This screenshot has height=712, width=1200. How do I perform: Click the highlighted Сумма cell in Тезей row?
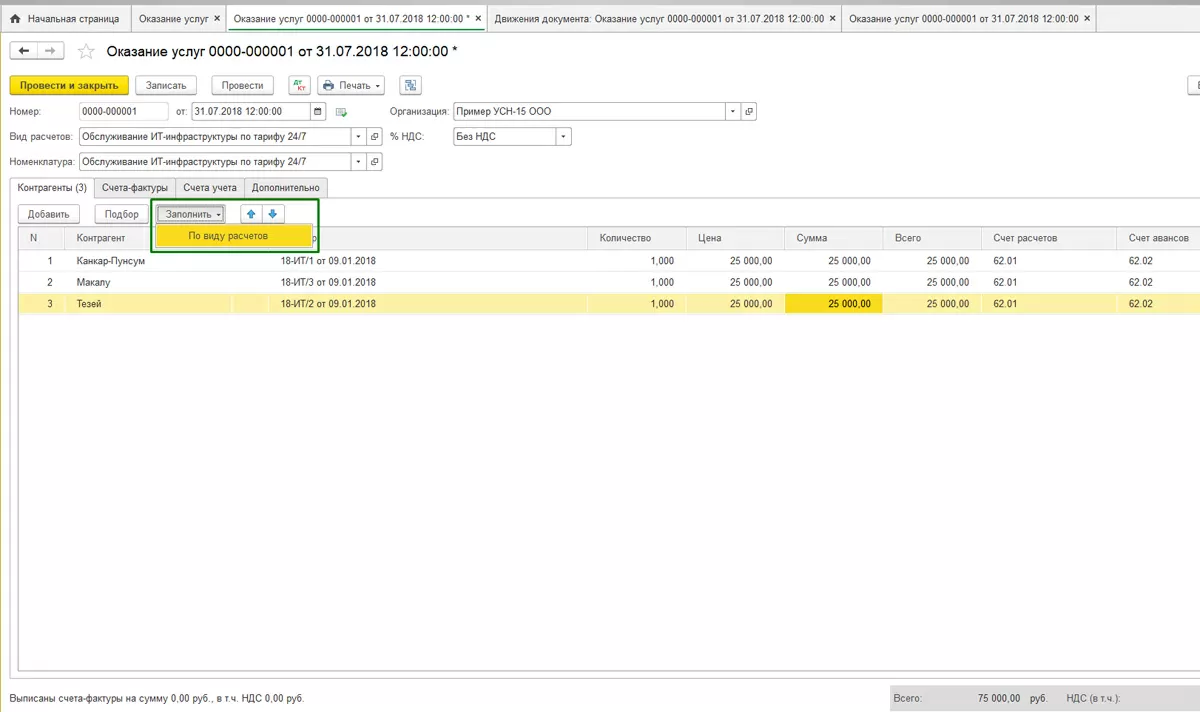[x=834, y=304]
